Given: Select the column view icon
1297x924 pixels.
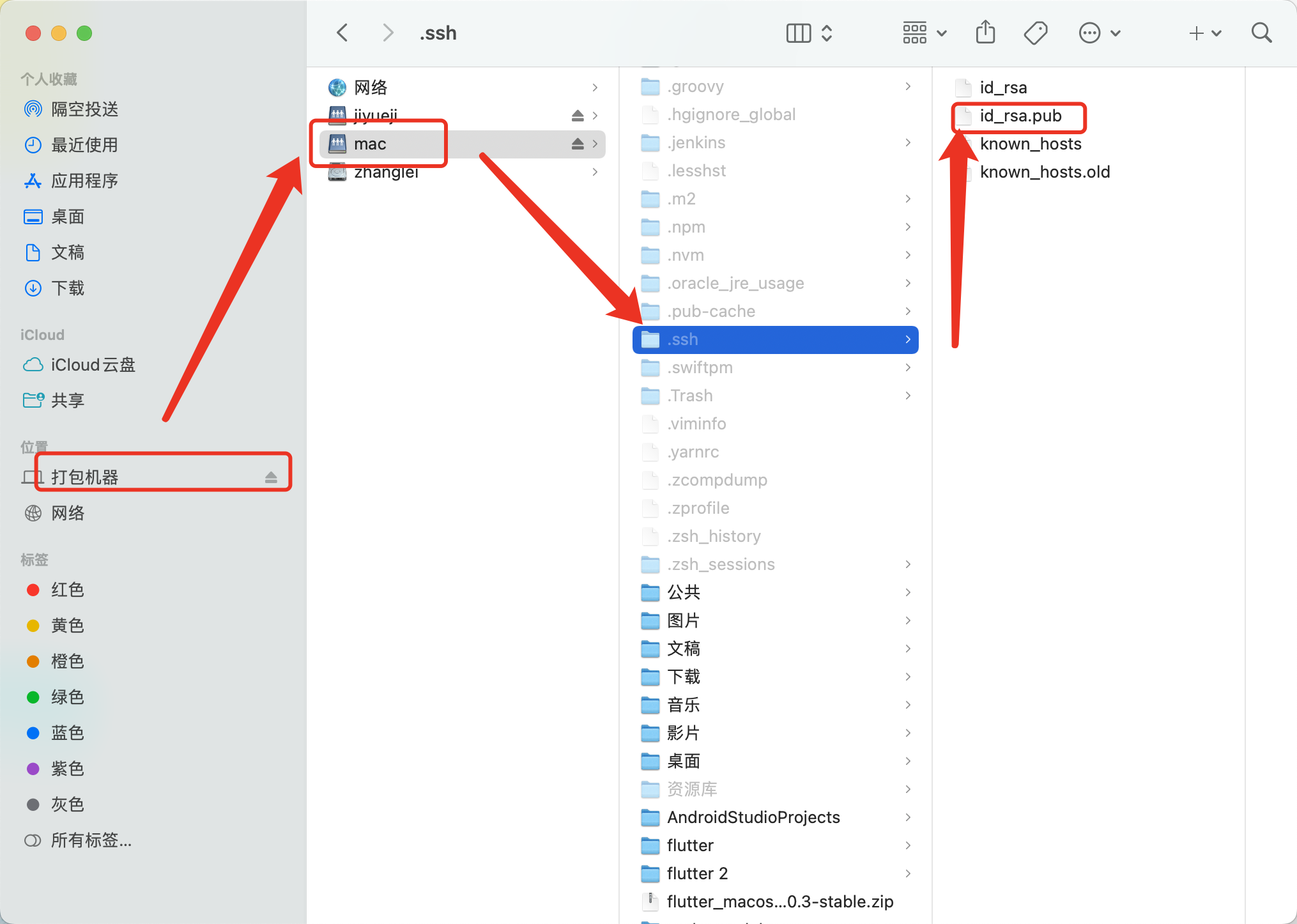Looking at the screenshot, I should [799, 33].
